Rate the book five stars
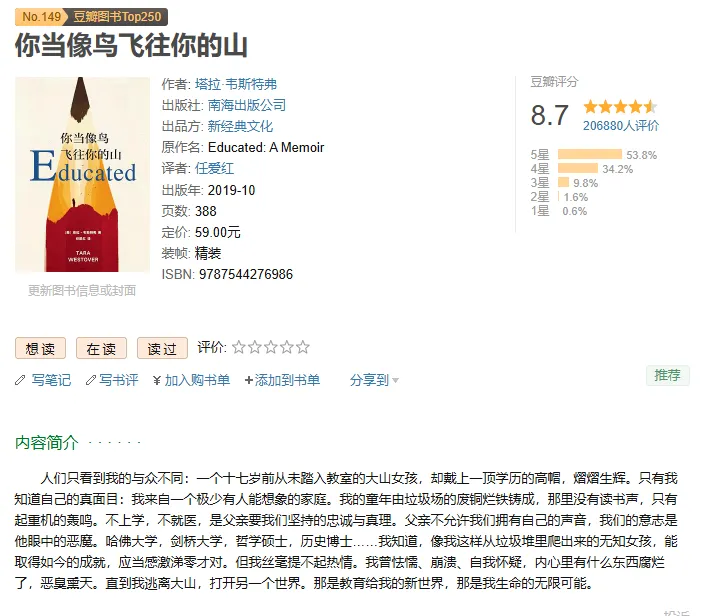This screenshot has width=709, height=616. 303,347
